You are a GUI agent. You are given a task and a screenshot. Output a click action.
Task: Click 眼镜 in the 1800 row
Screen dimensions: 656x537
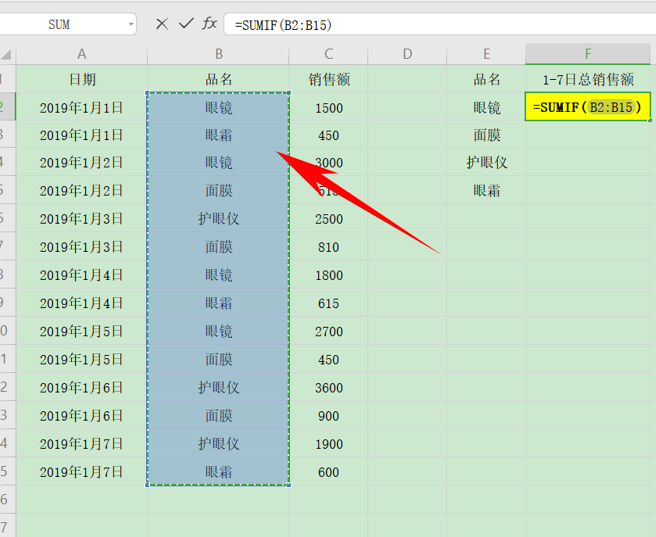[218, 275]
